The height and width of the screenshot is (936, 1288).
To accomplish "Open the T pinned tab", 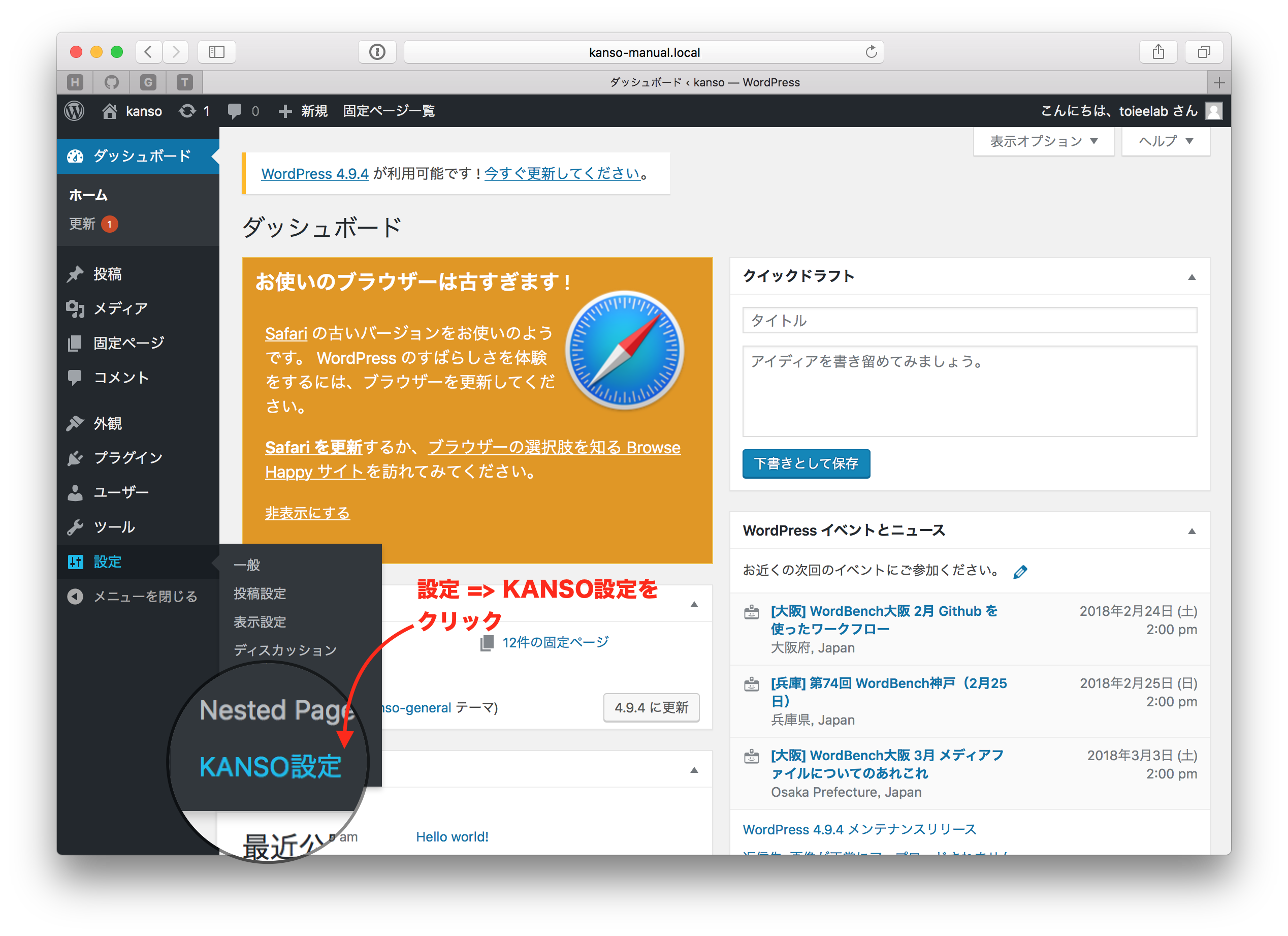I will click(184, 83).
